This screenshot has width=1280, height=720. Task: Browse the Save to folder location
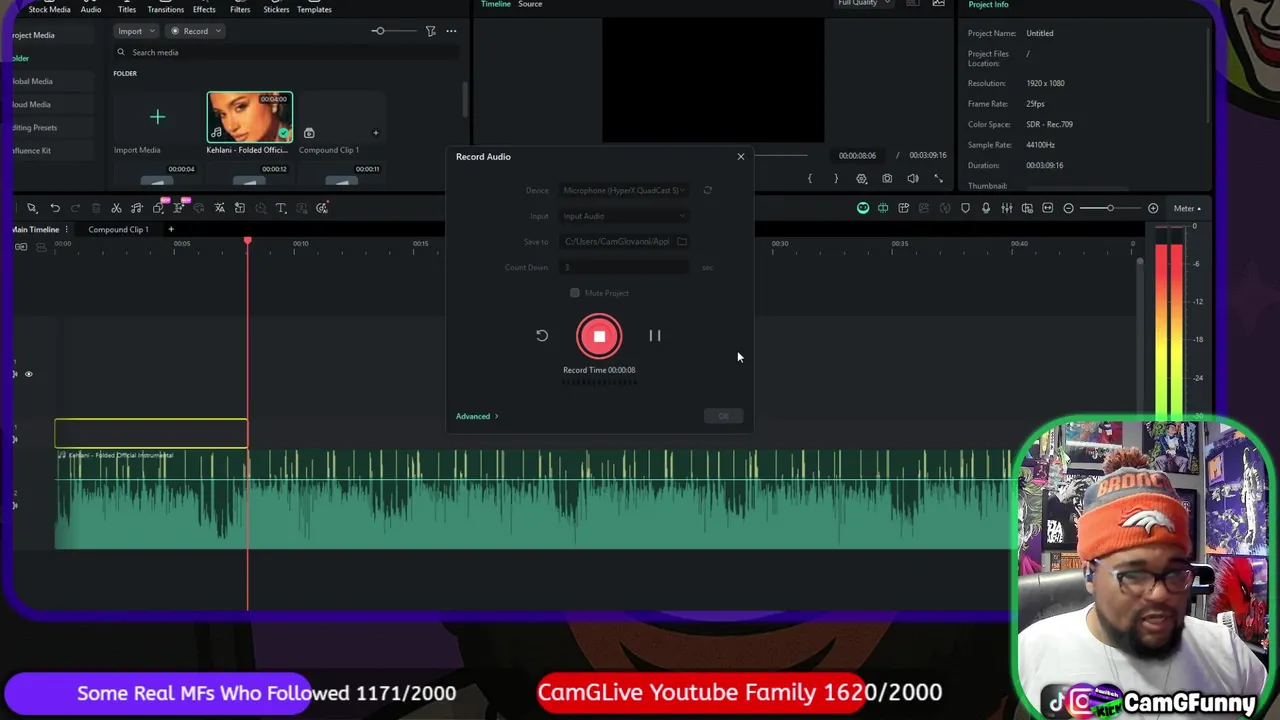point(682,241)
